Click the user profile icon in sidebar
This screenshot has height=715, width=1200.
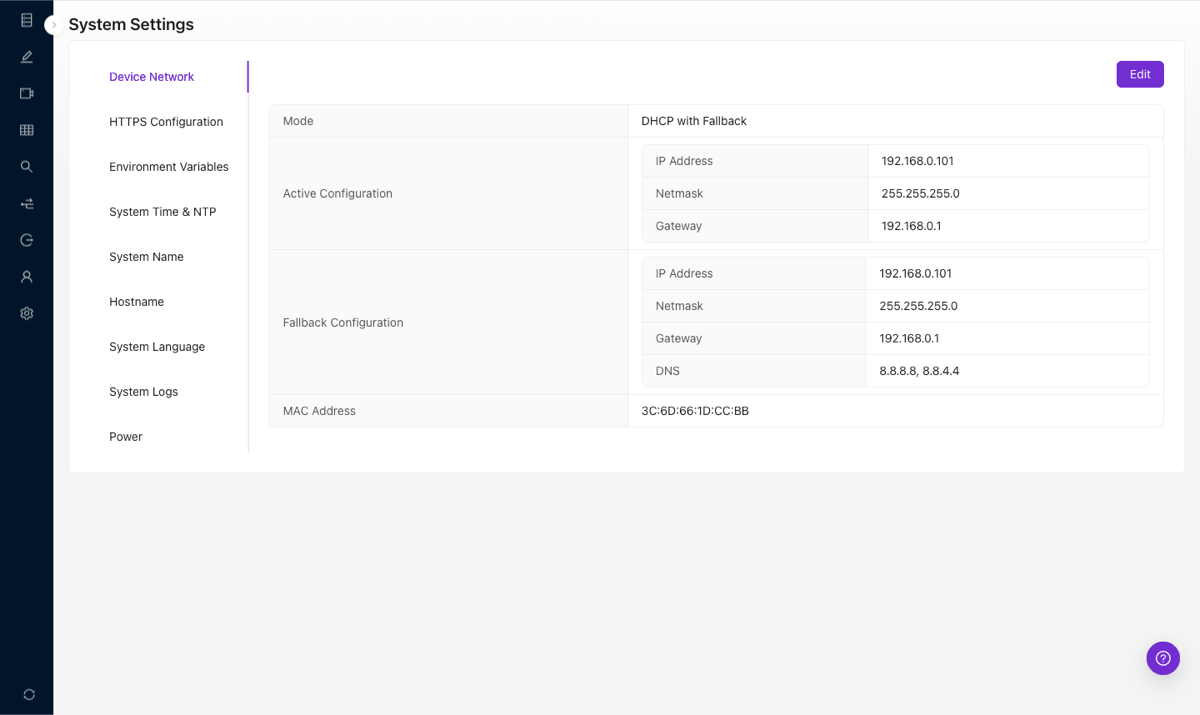pyautogui.click(x=27, y=277)
